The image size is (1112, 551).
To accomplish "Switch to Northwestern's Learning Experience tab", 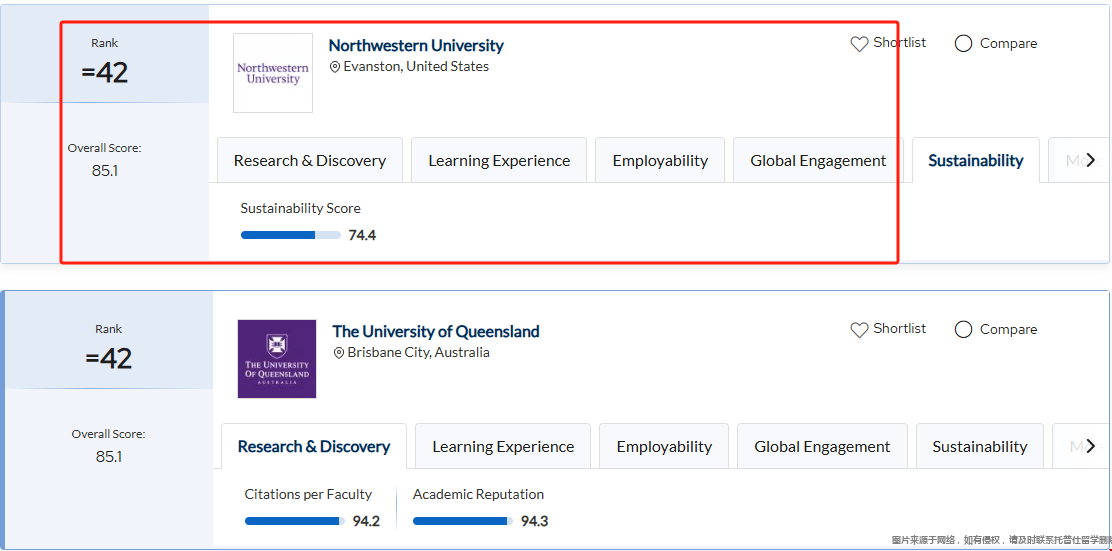I will (x=499, y=161).
